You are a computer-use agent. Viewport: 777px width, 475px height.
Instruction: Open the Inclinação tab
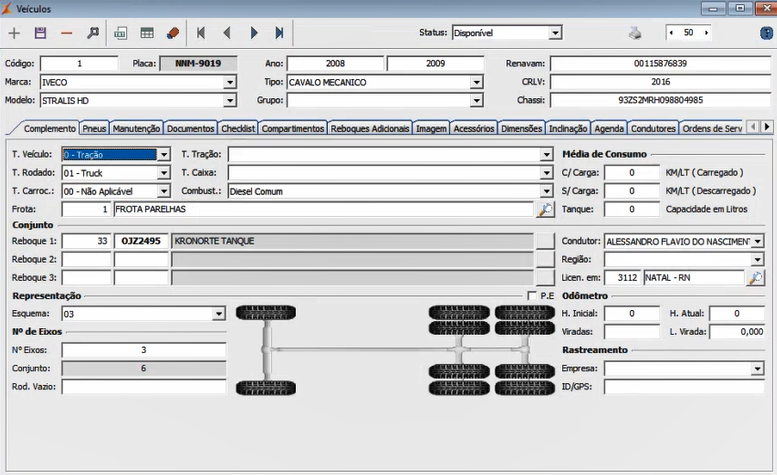point(568,128)
